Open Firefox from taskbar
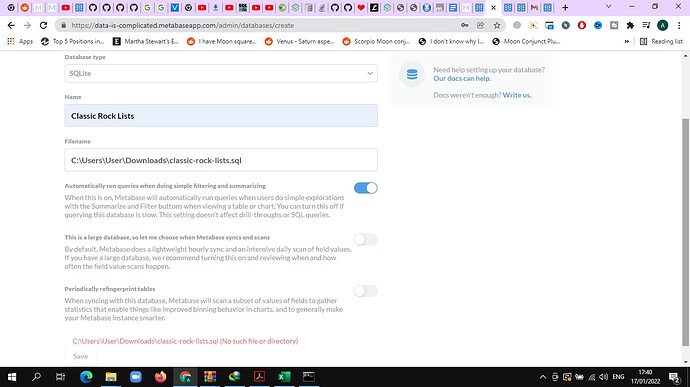690x387 pixels. [x=161, y=377]
